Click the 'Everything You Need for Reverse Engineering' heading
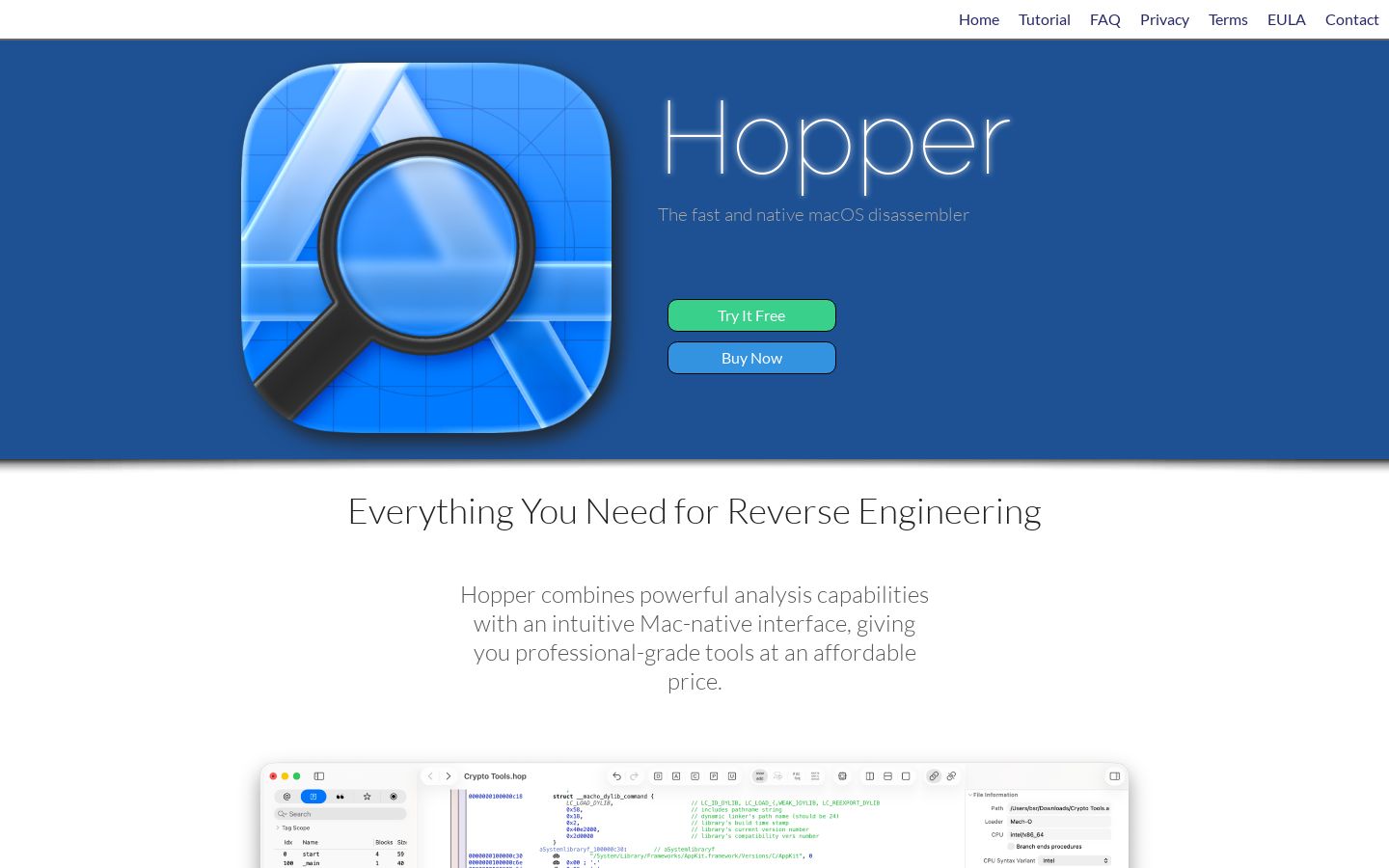Viewport: 1389px width, 868px height. [x=694, y=511]
